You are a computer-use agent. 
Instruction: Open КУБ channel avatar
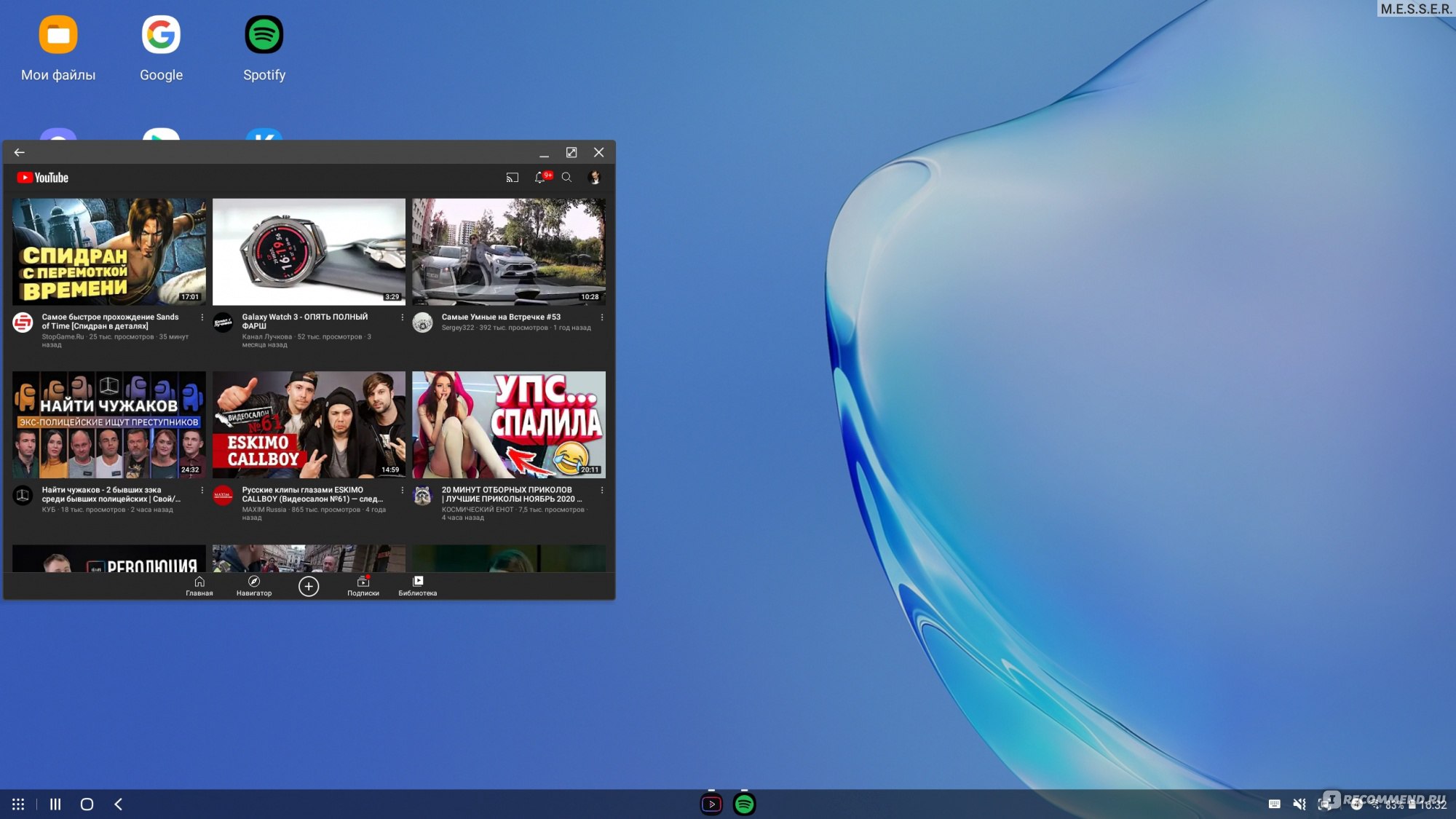pos(23,495)
